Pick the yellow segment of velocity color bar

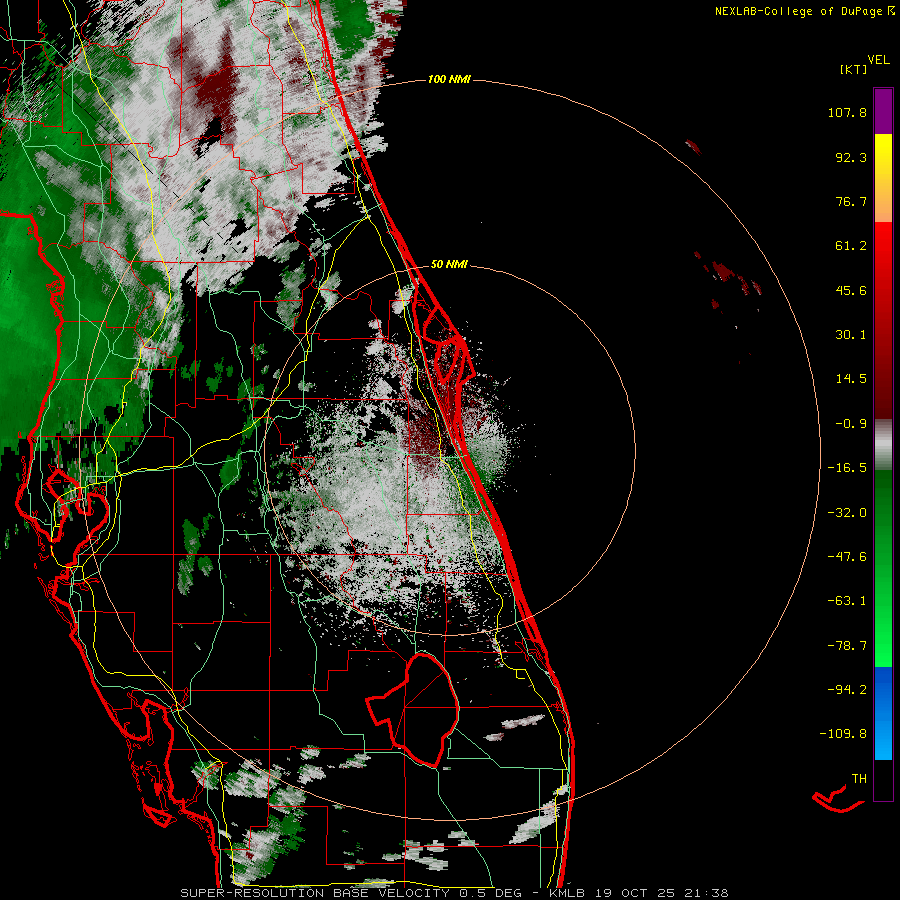pyautogui.click(x=883, y=155)
